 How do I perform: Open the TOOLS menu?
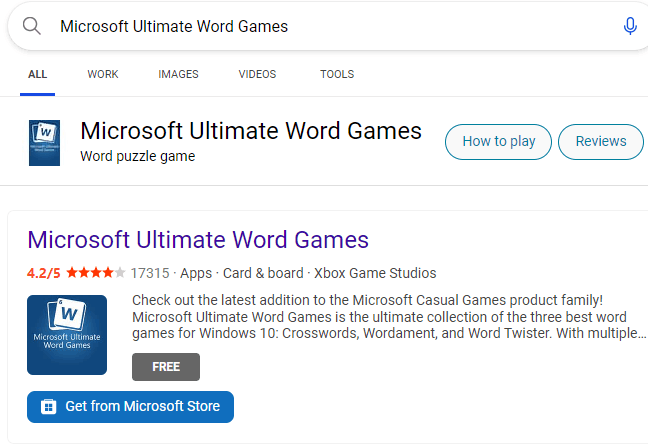[x=337, y=74]
